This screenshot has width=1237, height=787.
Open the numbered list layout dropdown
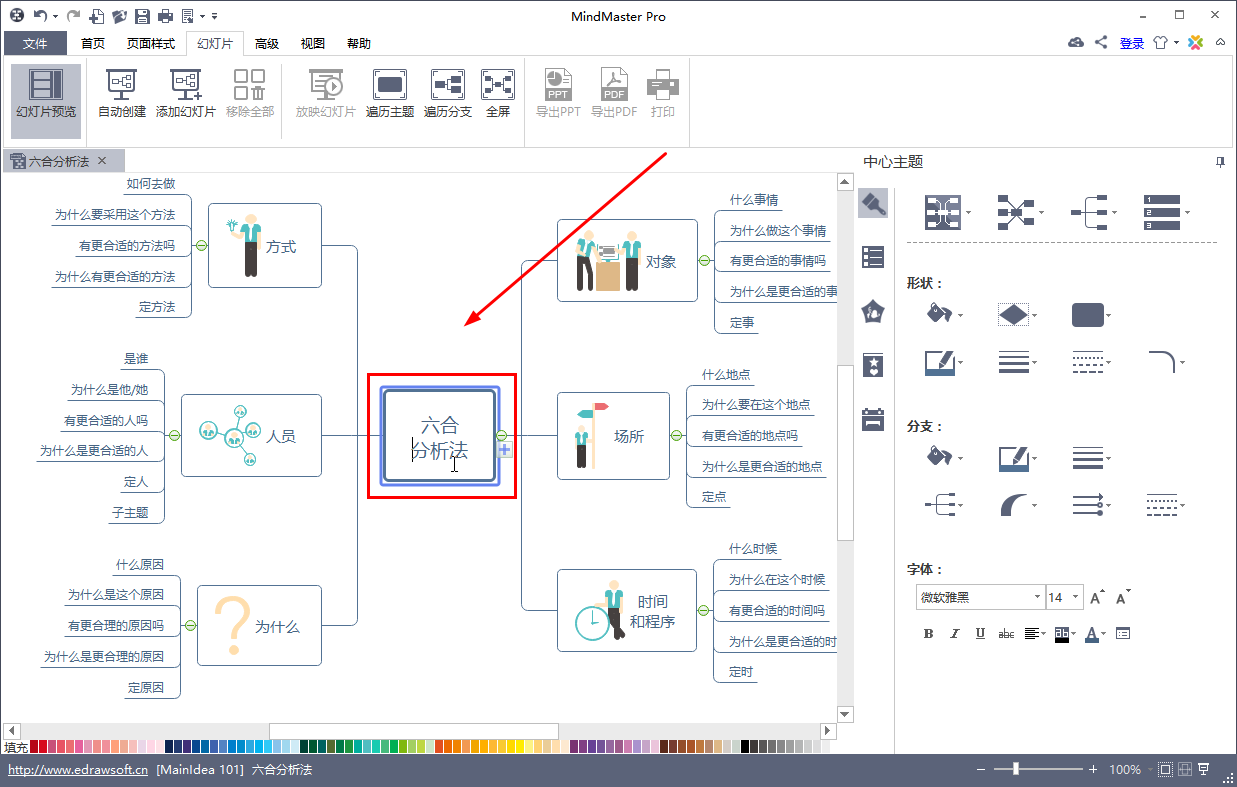1166,212
